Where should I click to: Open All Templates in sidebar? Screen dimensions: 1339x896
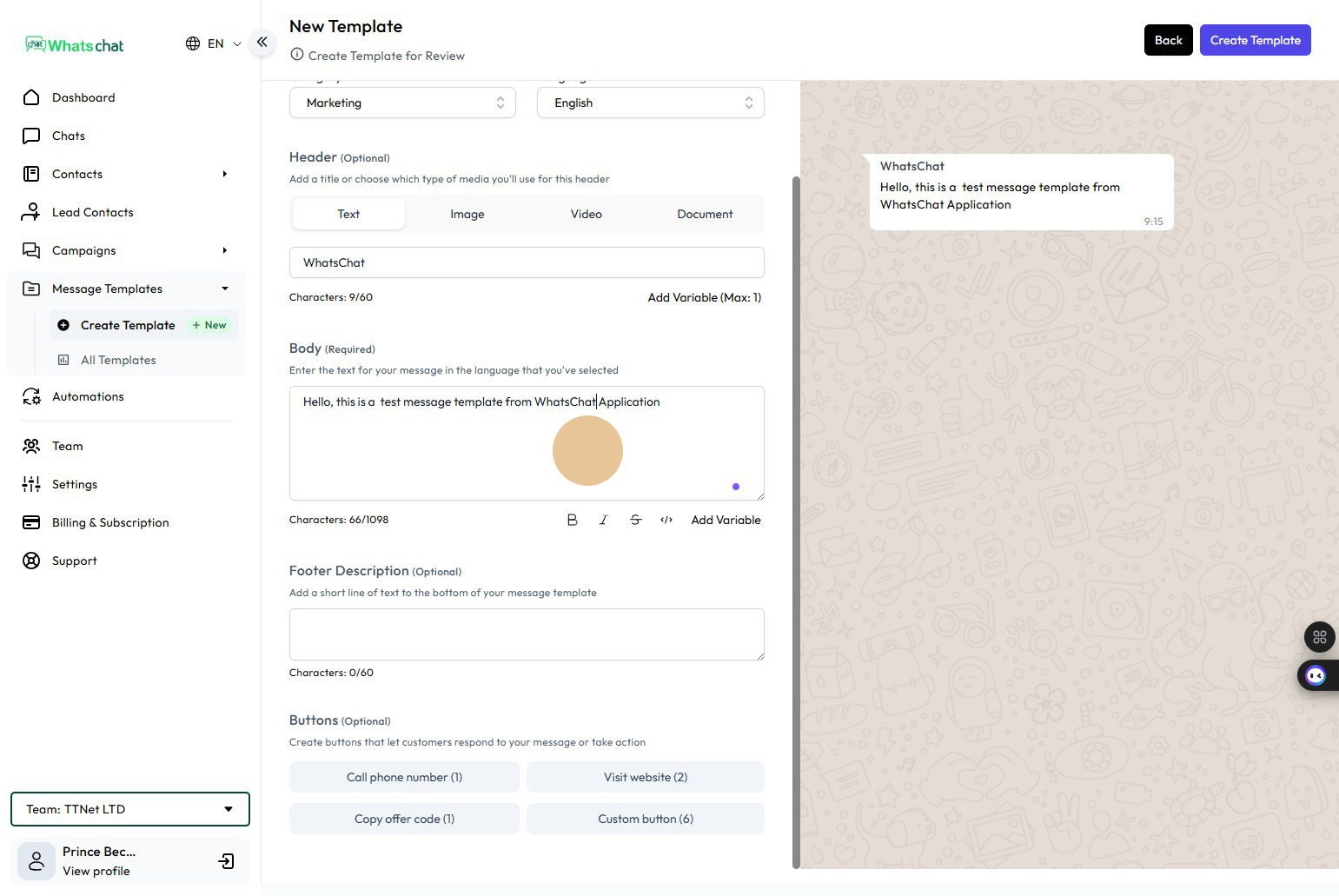(x=118, y=360)
